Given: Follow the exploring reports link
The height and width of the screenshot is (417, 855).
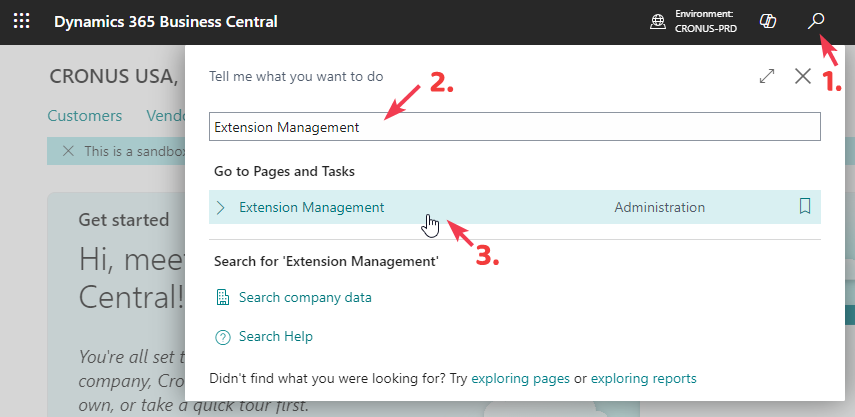Looking at the screenshot, I should click(x=643, y=378).
